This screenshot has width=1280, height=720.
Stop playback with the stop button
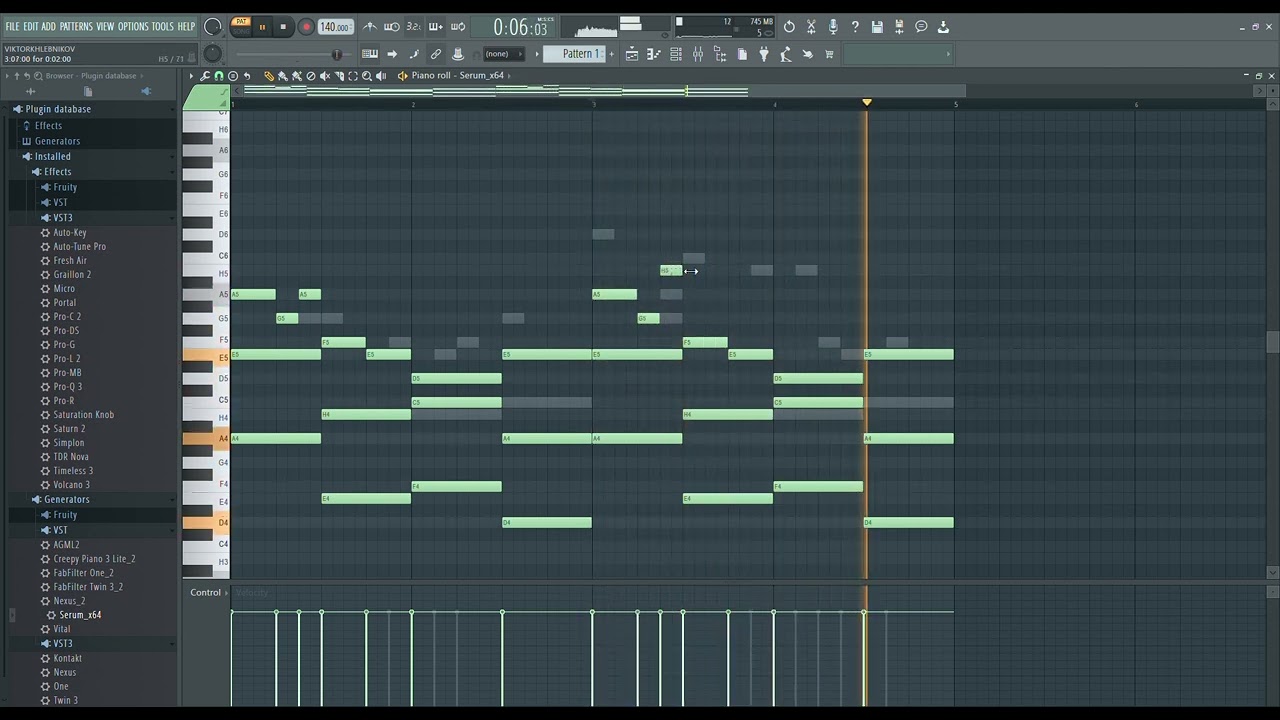(x=283, y=27)
